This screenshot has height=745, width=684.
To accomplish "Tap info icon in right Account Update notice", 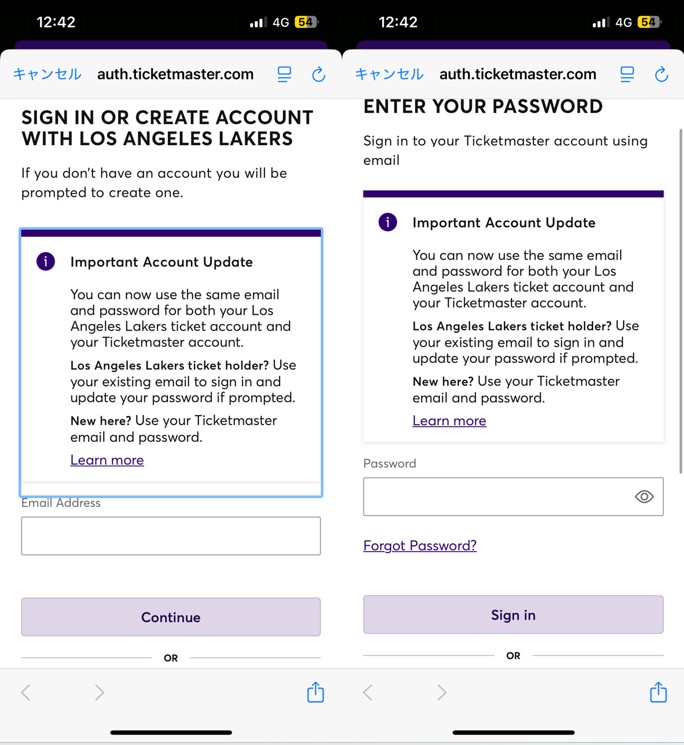I will [388, 222].
